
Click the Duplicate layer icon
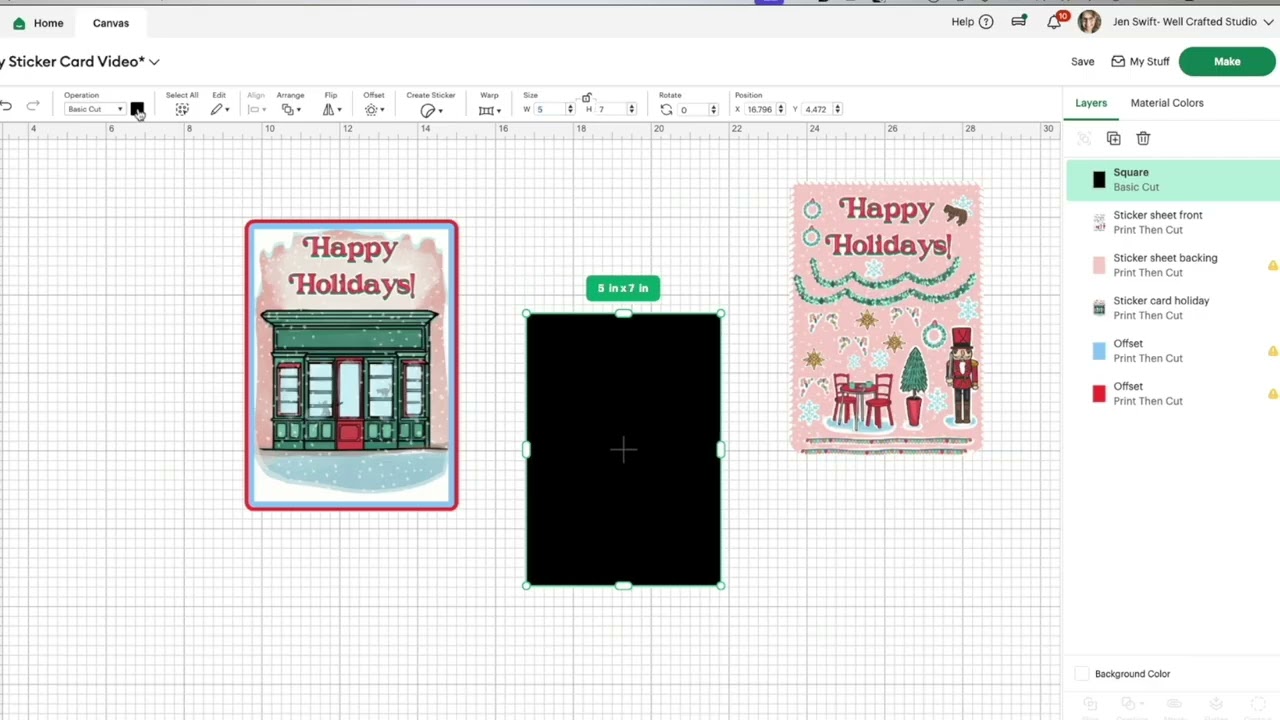point(1113,138)
